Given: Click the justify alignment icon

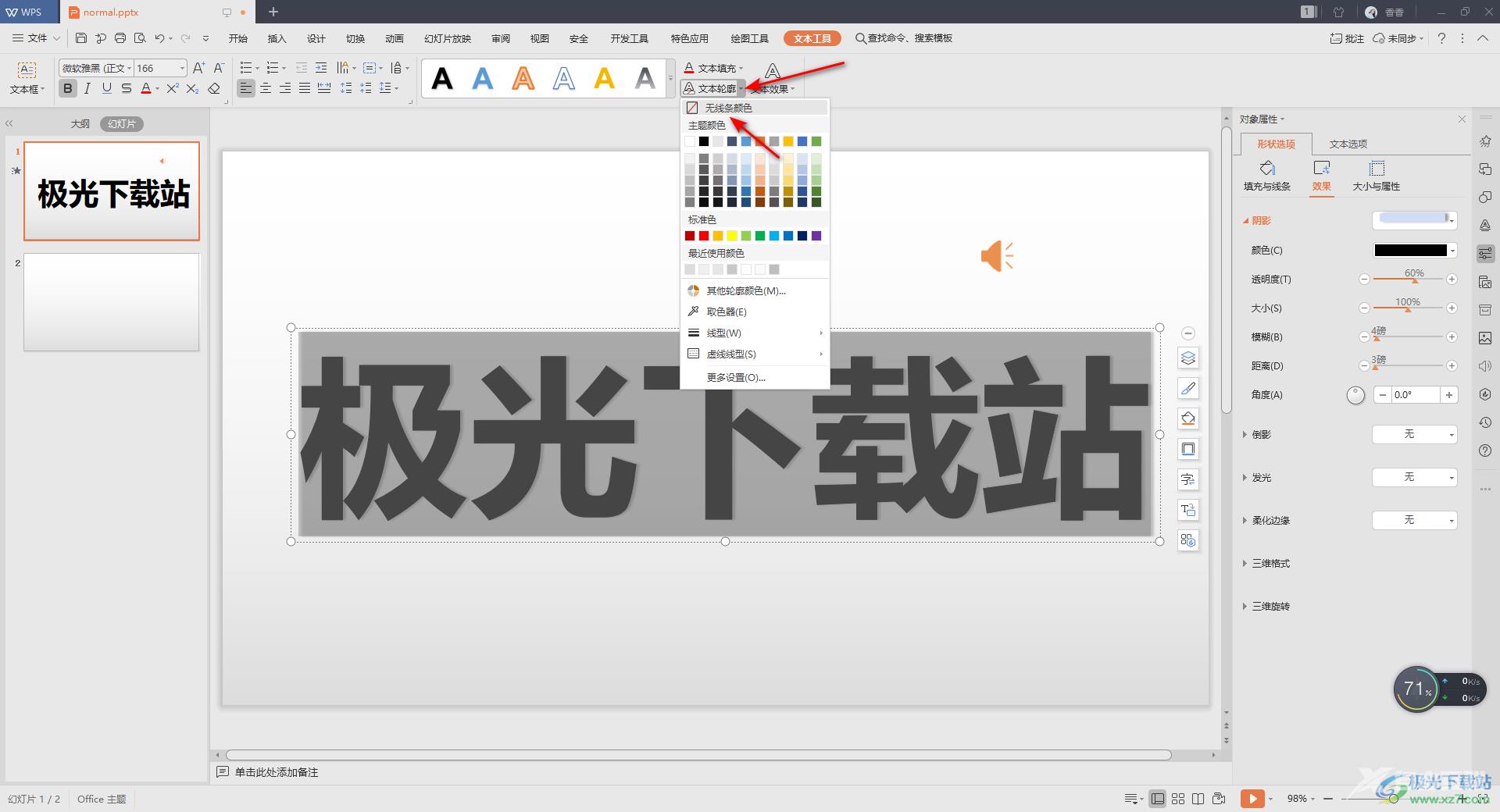Looking at the screenshot, I should [x=305, y=88].
